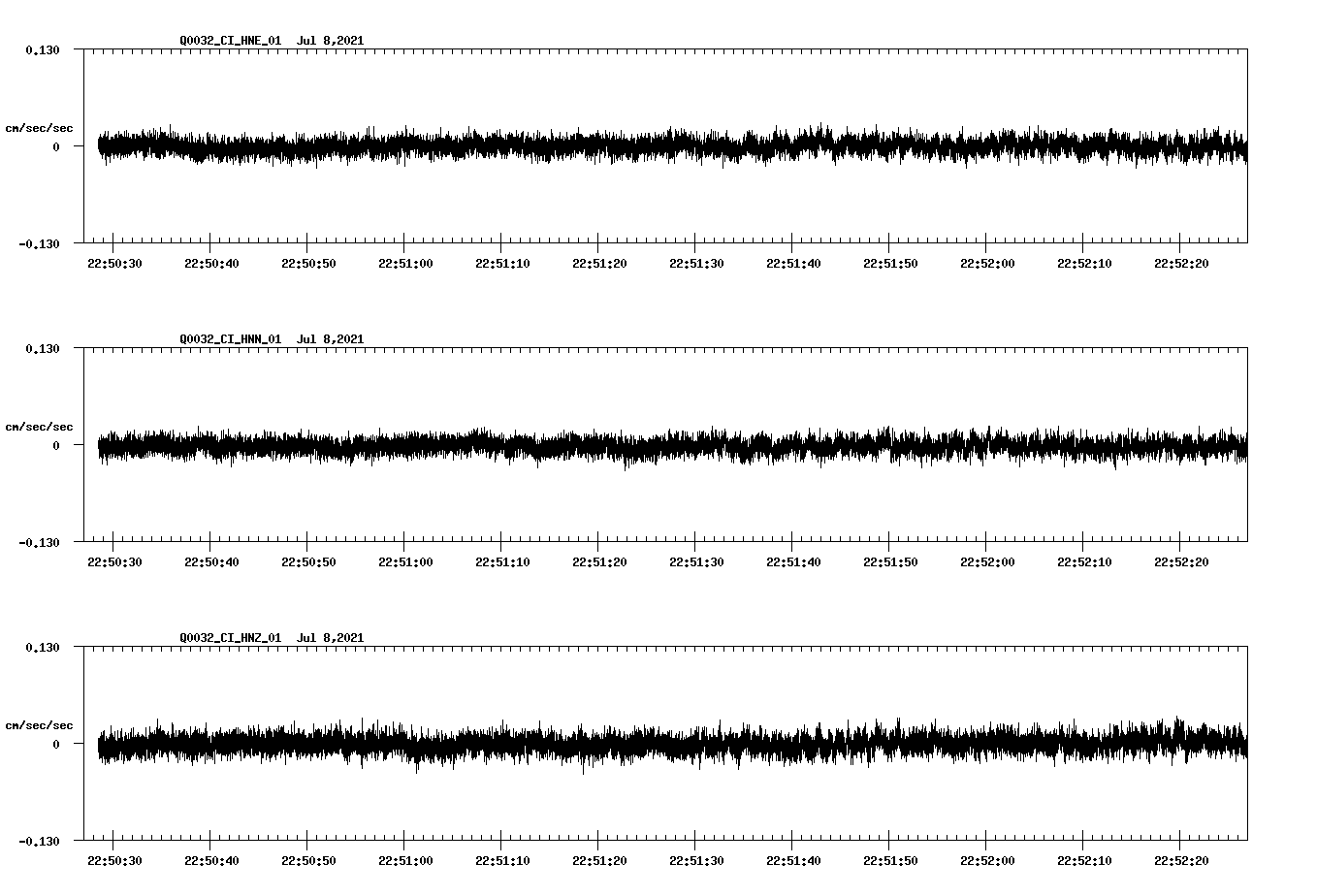Click the 22:50:30 time tick under the HNE trace

click(113, 261)
